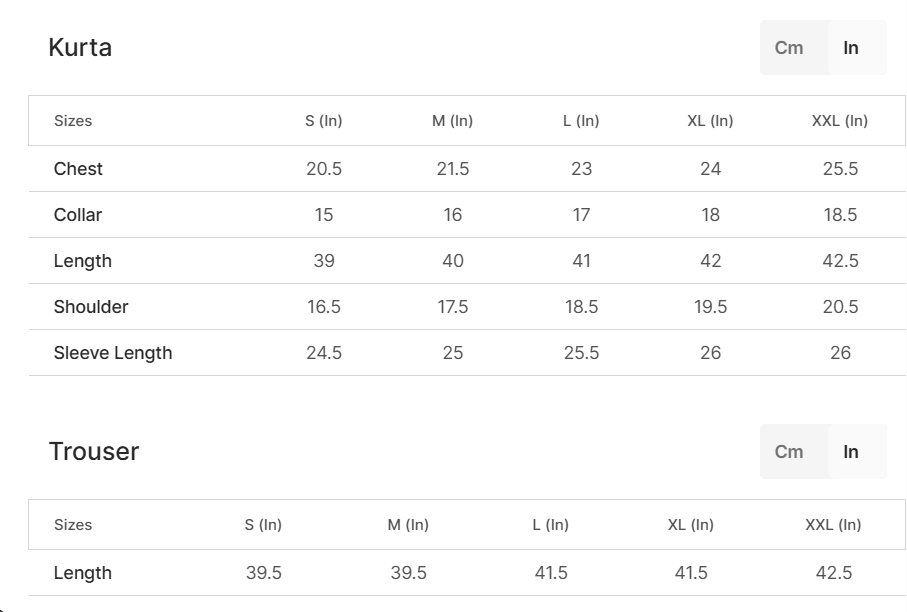Select the Shoulder row label

[x=91, y=307]
